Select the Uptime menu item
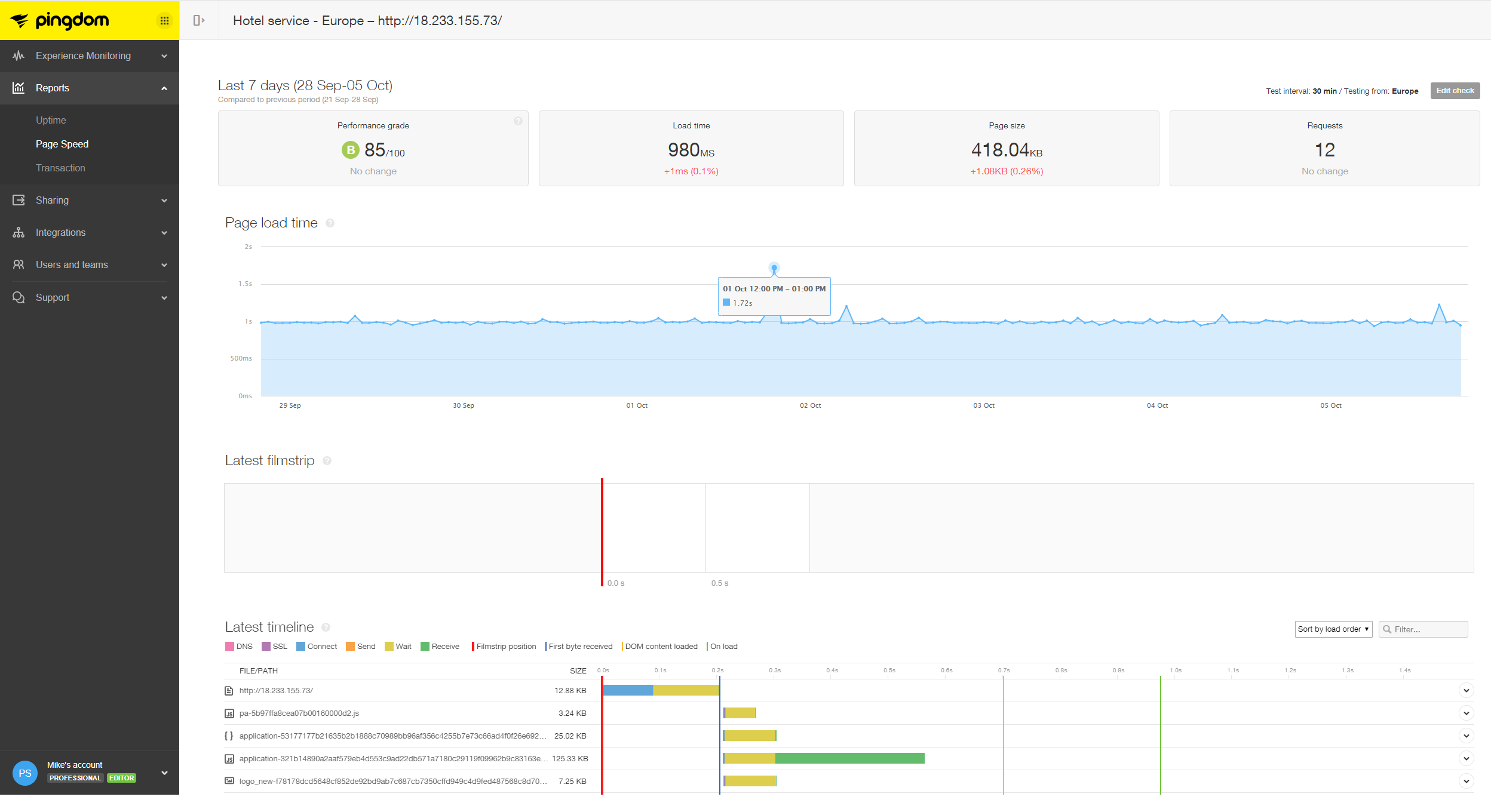 pos(51,120)
